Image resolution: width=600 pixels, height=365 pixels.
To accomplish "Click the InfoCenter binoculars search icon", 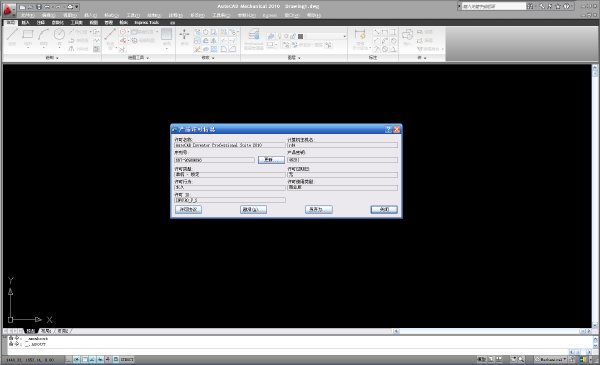I will 530,6.
